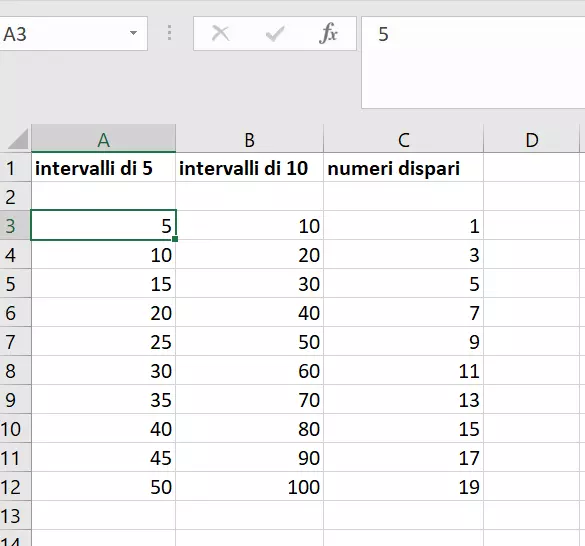585x546 pixels.
Task: Click selected cell A3 containing 5
Action: [103, 225]
